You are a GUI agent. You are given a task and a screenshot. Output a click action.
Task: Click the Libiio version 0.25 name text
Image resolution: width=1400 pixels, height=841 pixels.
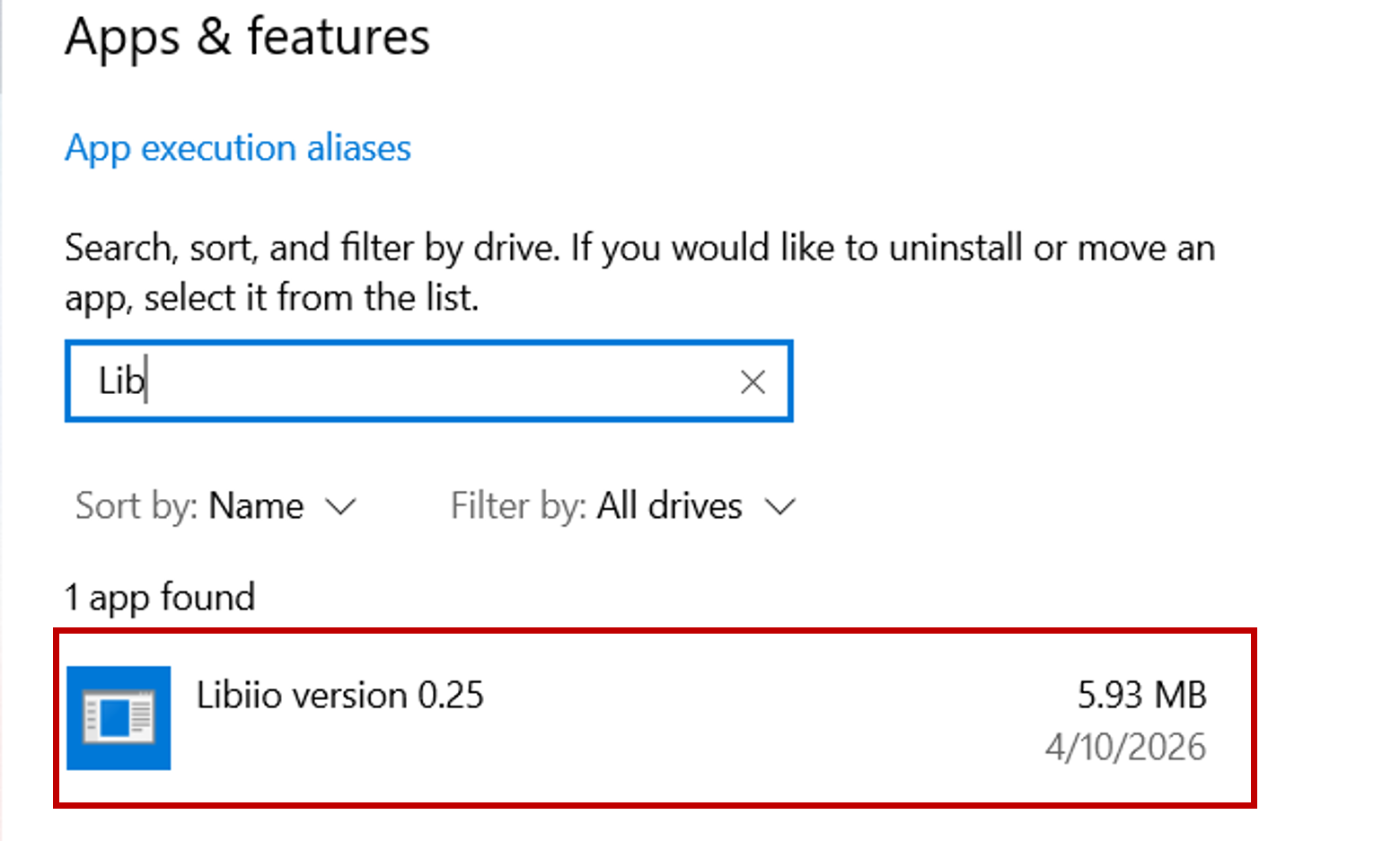tap(340, 696)
